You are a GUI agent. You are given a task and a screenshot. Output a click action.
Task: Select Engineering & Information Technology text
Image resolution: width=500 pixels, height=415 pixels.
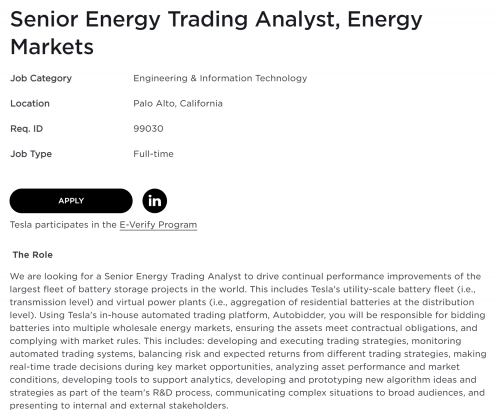[x=220, y=78]
